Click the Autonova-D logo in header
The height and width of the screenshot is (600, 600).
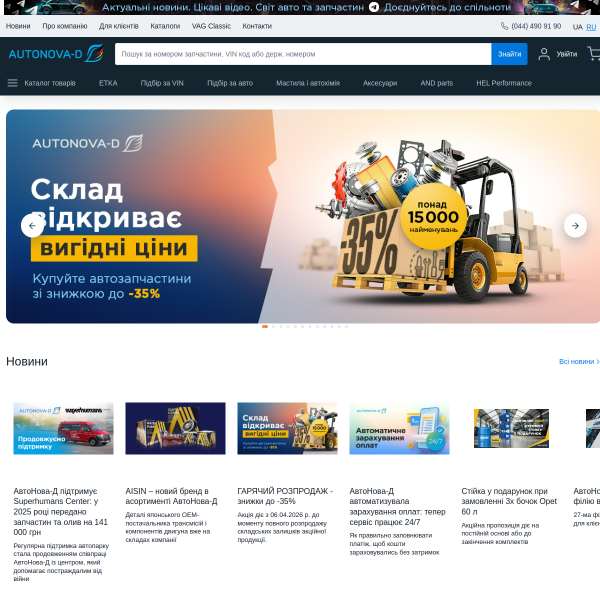click(55, 54)
